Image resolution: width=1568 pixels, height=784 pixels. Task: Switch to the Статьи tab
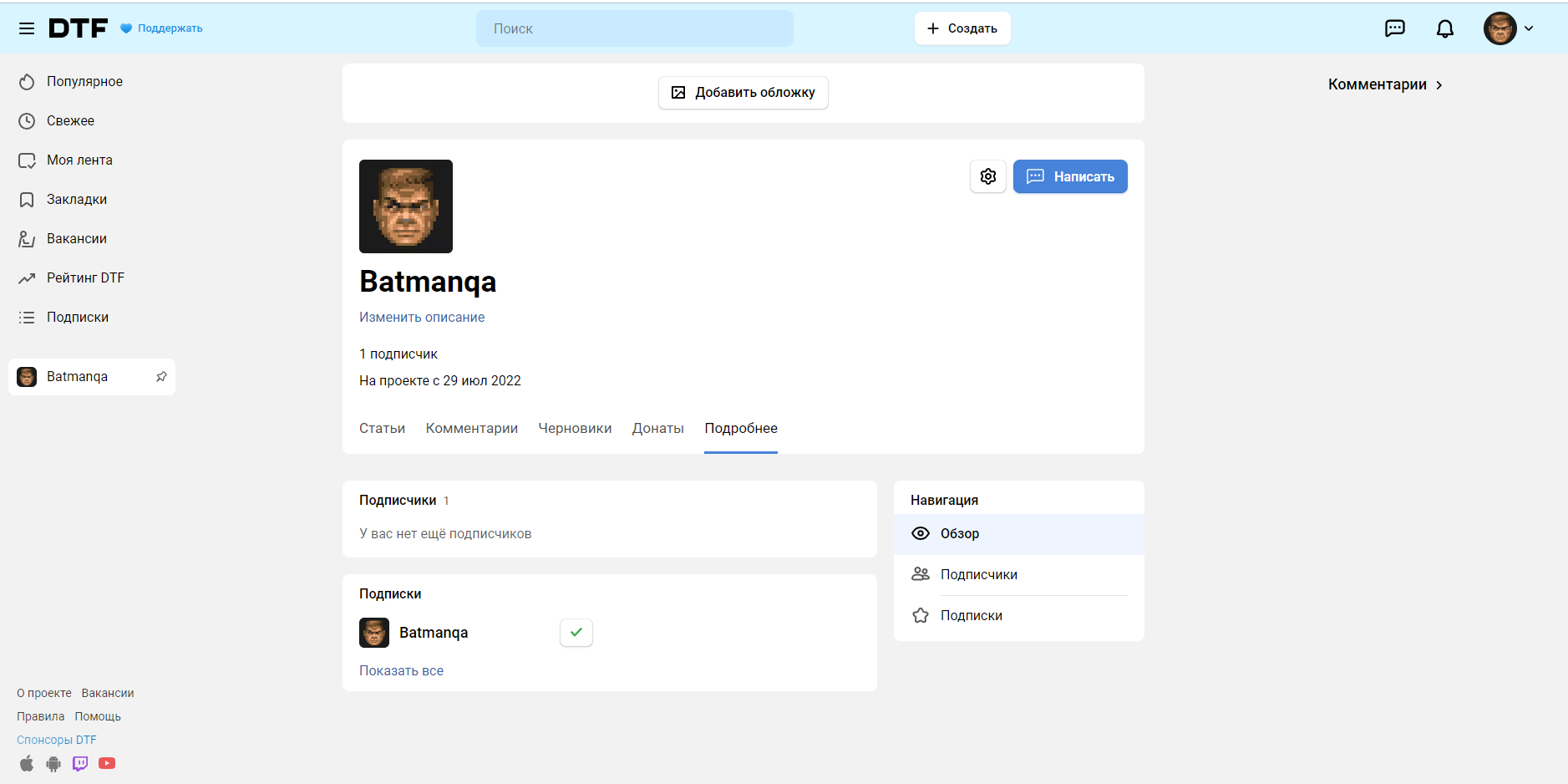pyautogui.click(x=382, y=428)
